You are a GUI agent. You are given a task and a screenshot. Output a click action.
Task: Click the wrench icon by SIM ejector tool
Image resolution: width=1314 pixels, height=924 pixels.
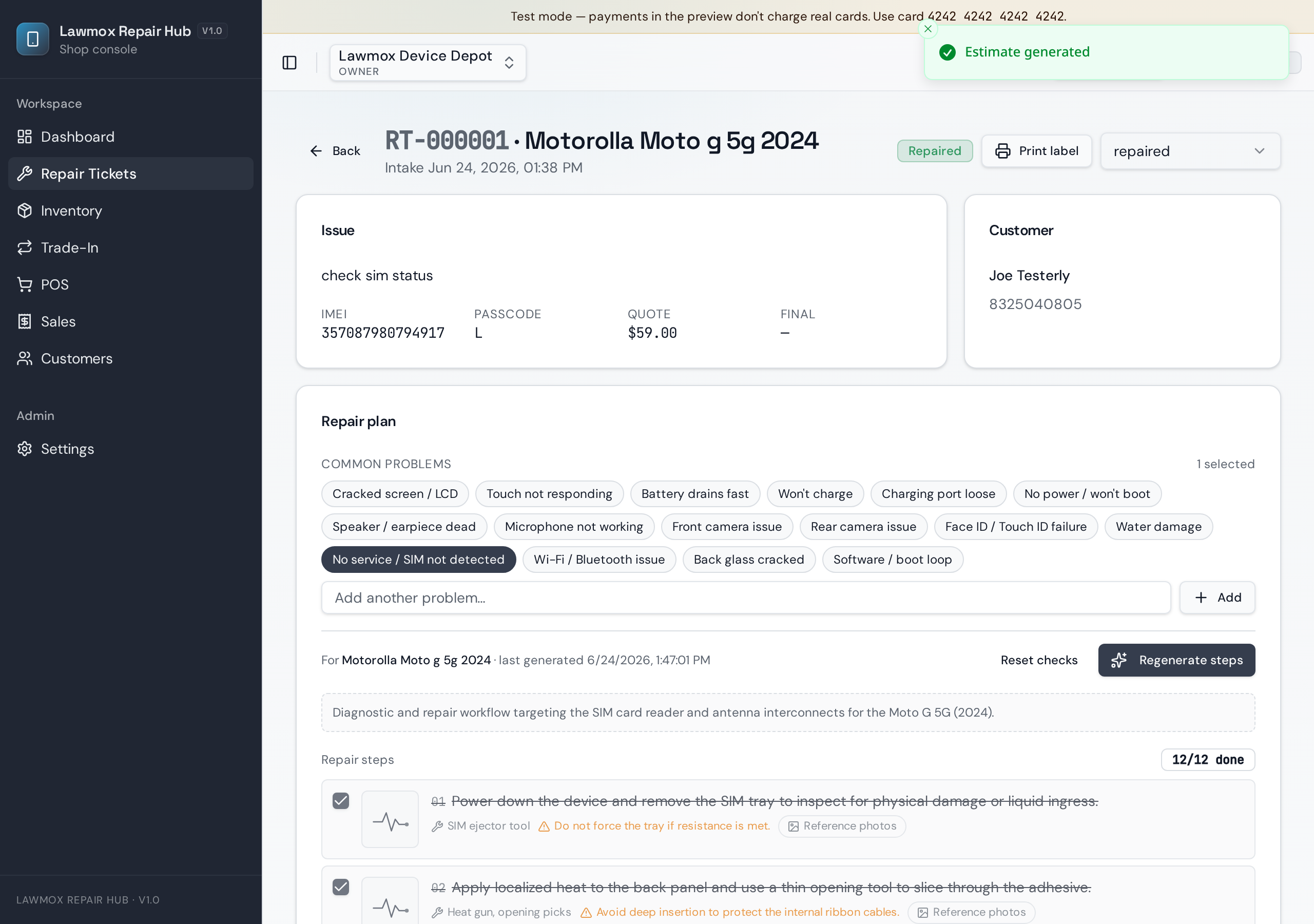coord(437,826)
